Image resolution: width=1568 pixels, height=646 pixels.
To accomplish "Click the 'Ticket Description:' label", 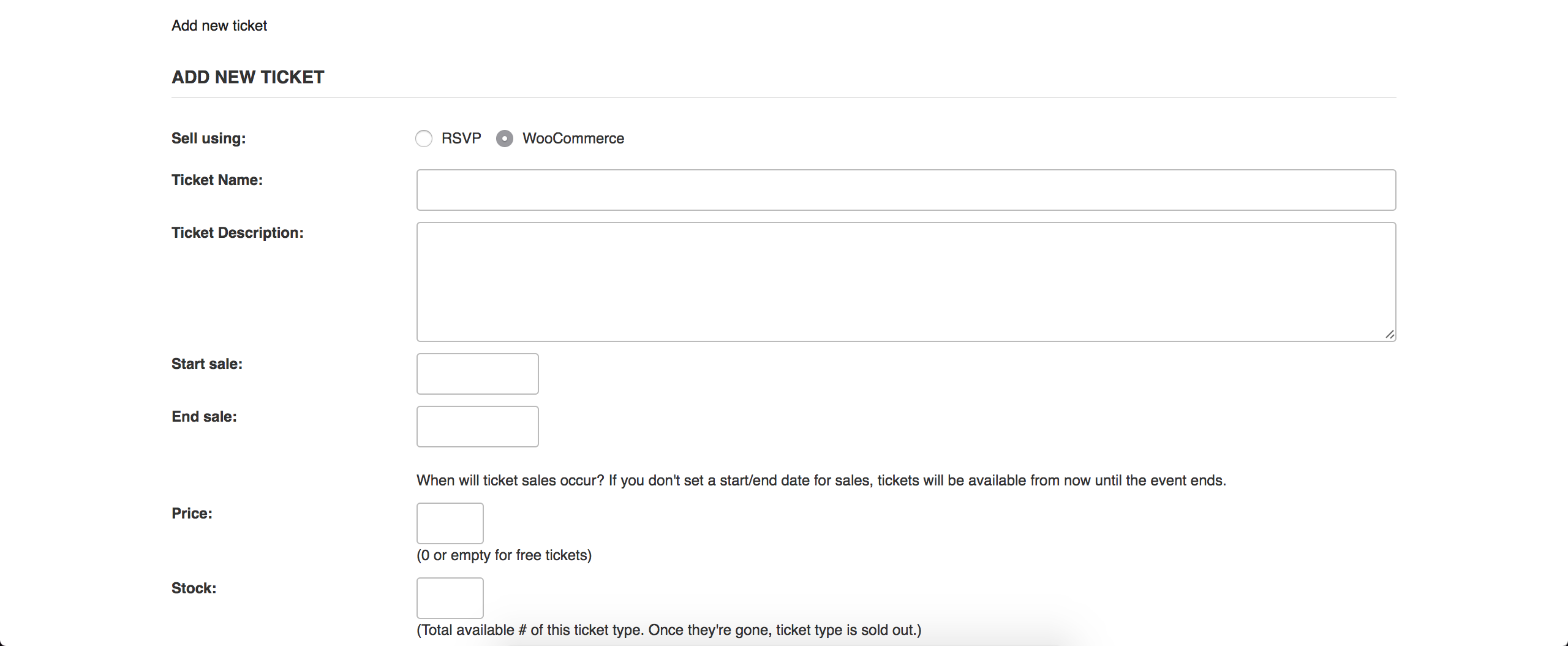I will pos(237,233).
